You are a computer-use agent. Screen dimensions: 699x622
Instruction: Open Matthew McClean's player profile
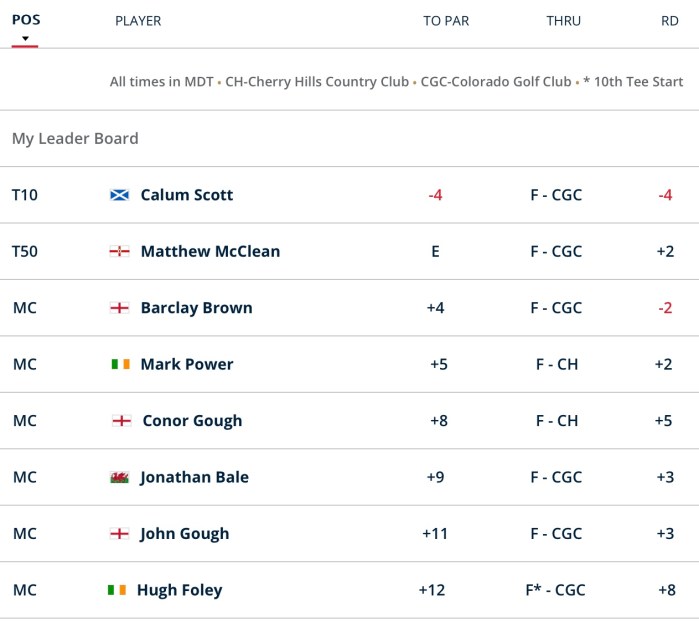(210, 252)
